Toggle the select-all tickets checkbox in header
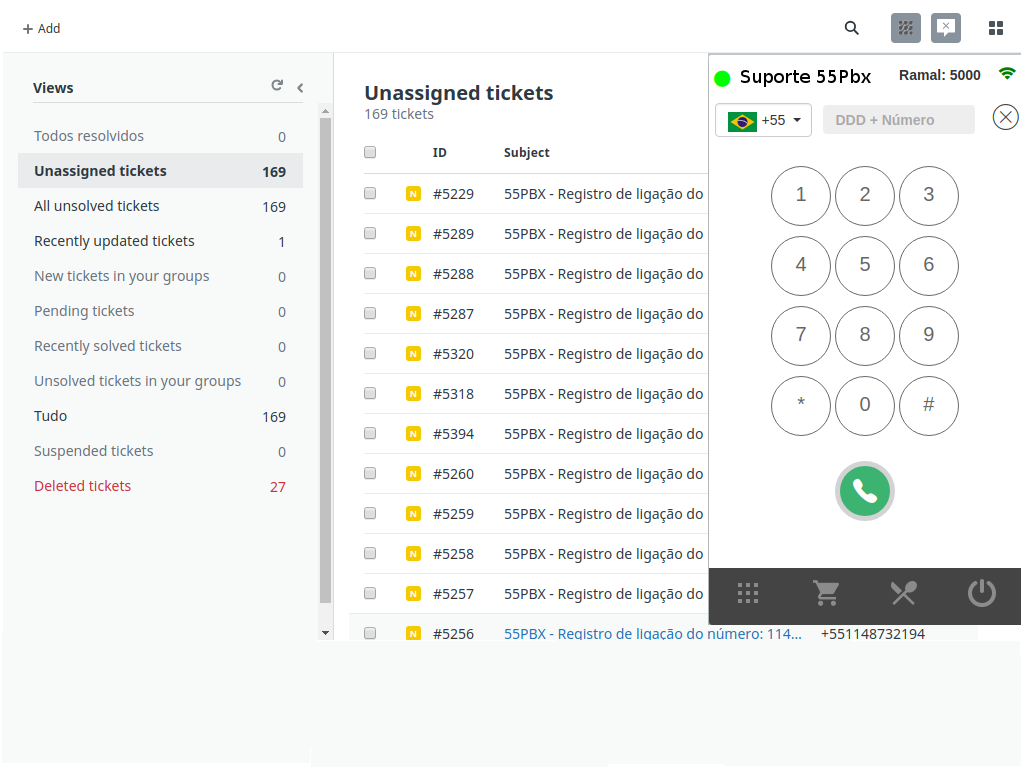The width and height of the screenshot is (1024, 768). (x=370, y=152)
